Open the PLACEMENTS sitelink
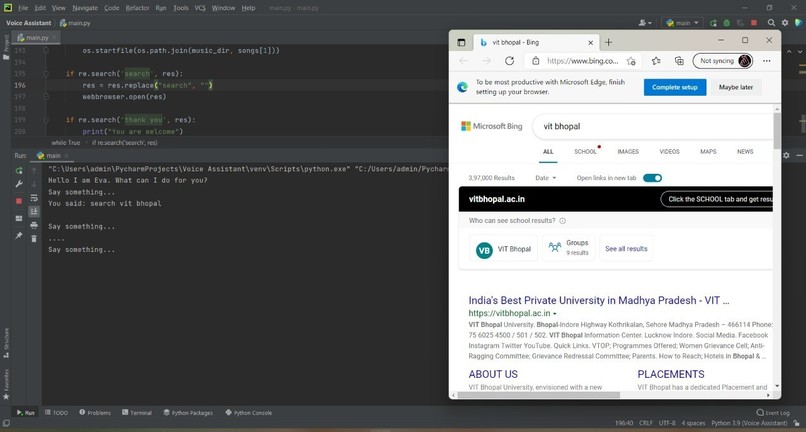 (x=671, y=374)
